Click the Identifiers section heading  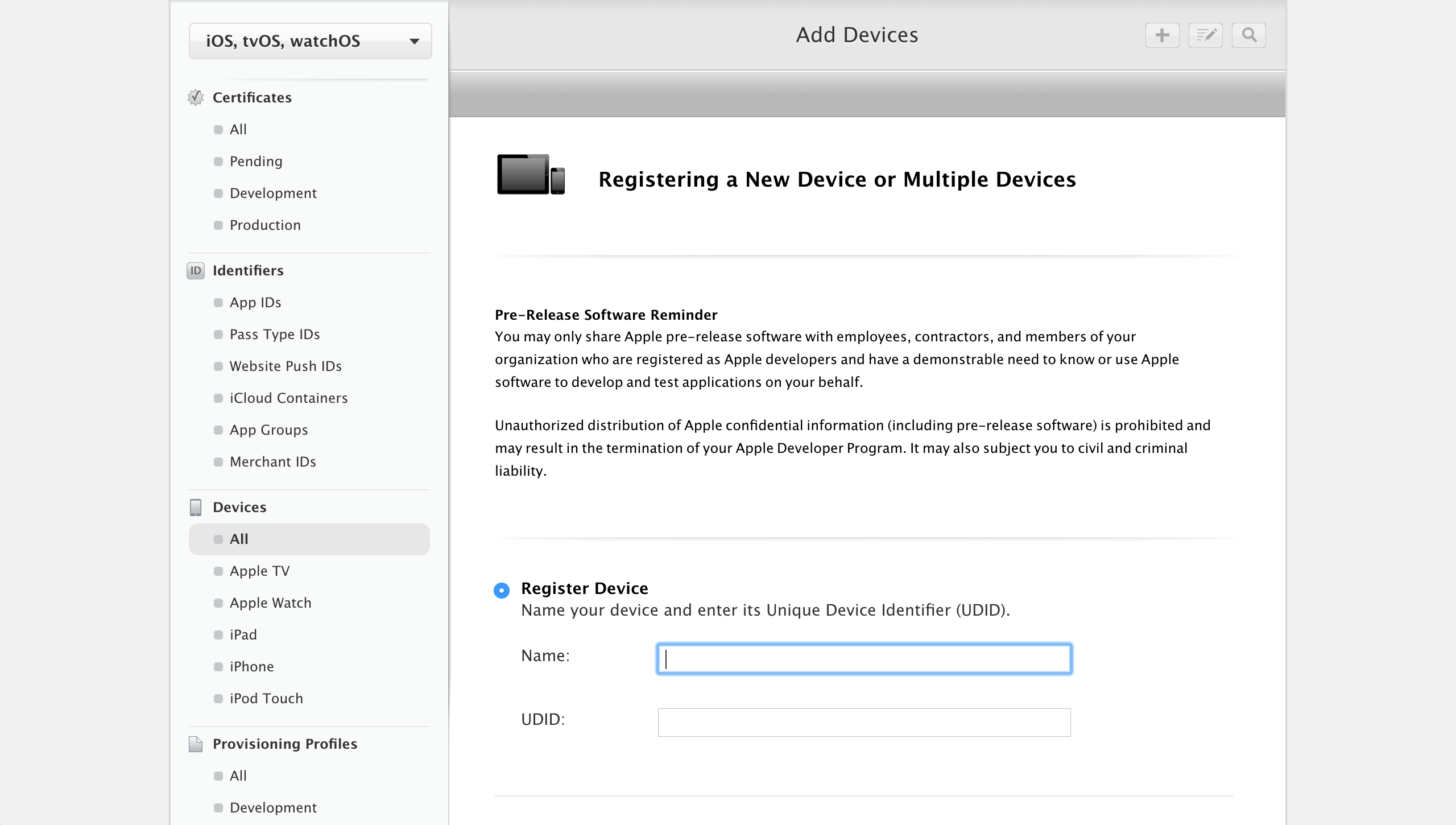248,270
